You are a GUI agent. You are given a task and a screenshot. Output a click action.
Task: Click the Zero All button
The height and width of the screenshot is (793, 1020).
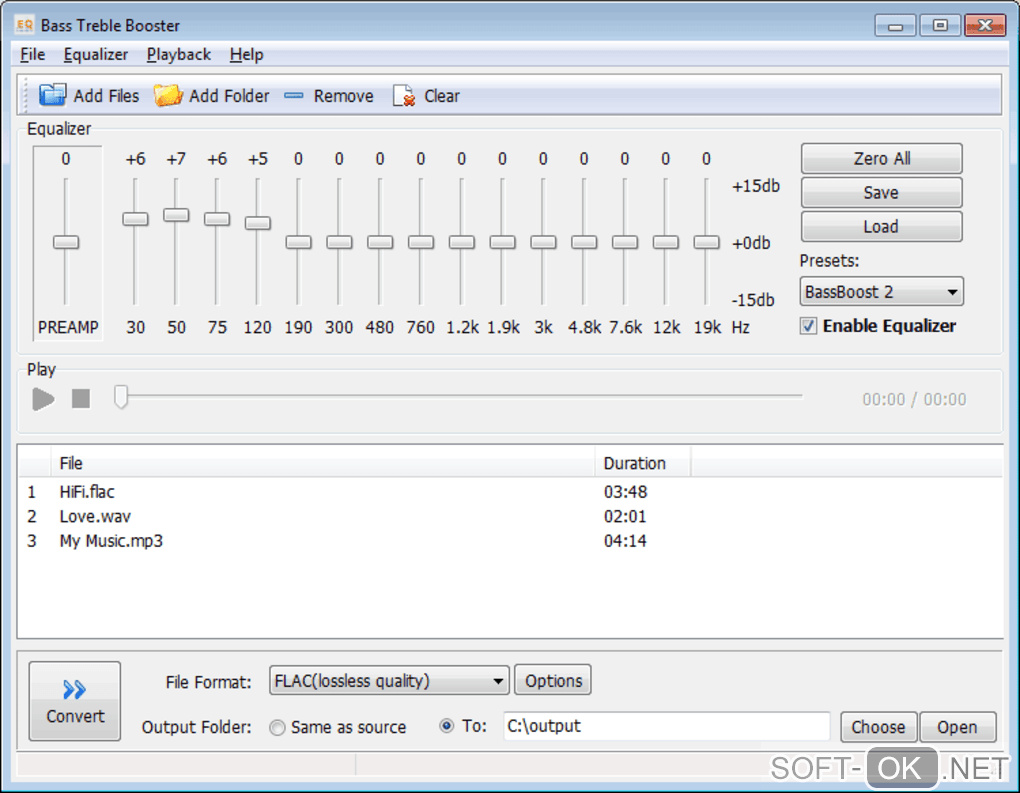tap(881, 159)
